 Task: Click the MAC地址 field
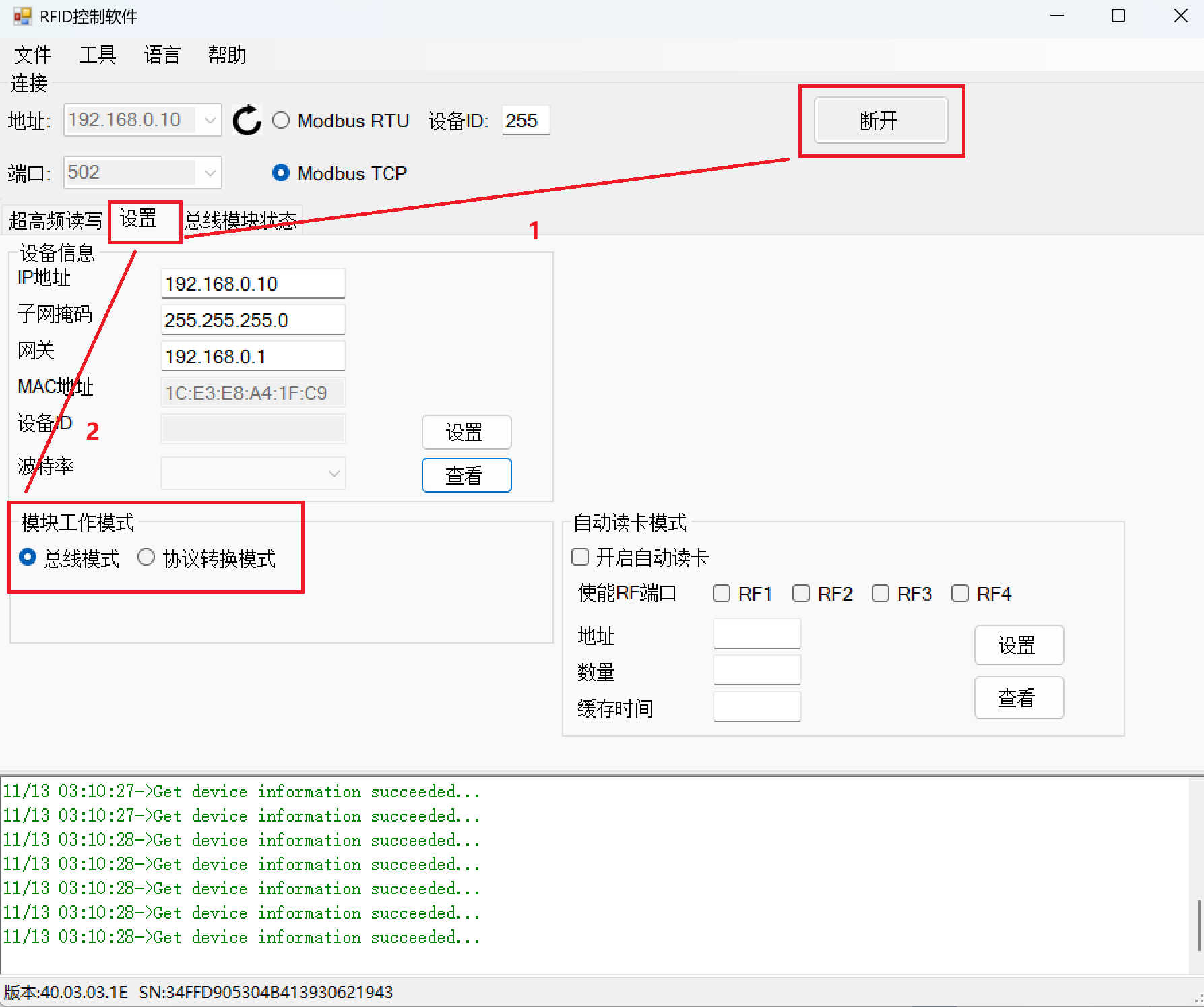coord(253,392)
